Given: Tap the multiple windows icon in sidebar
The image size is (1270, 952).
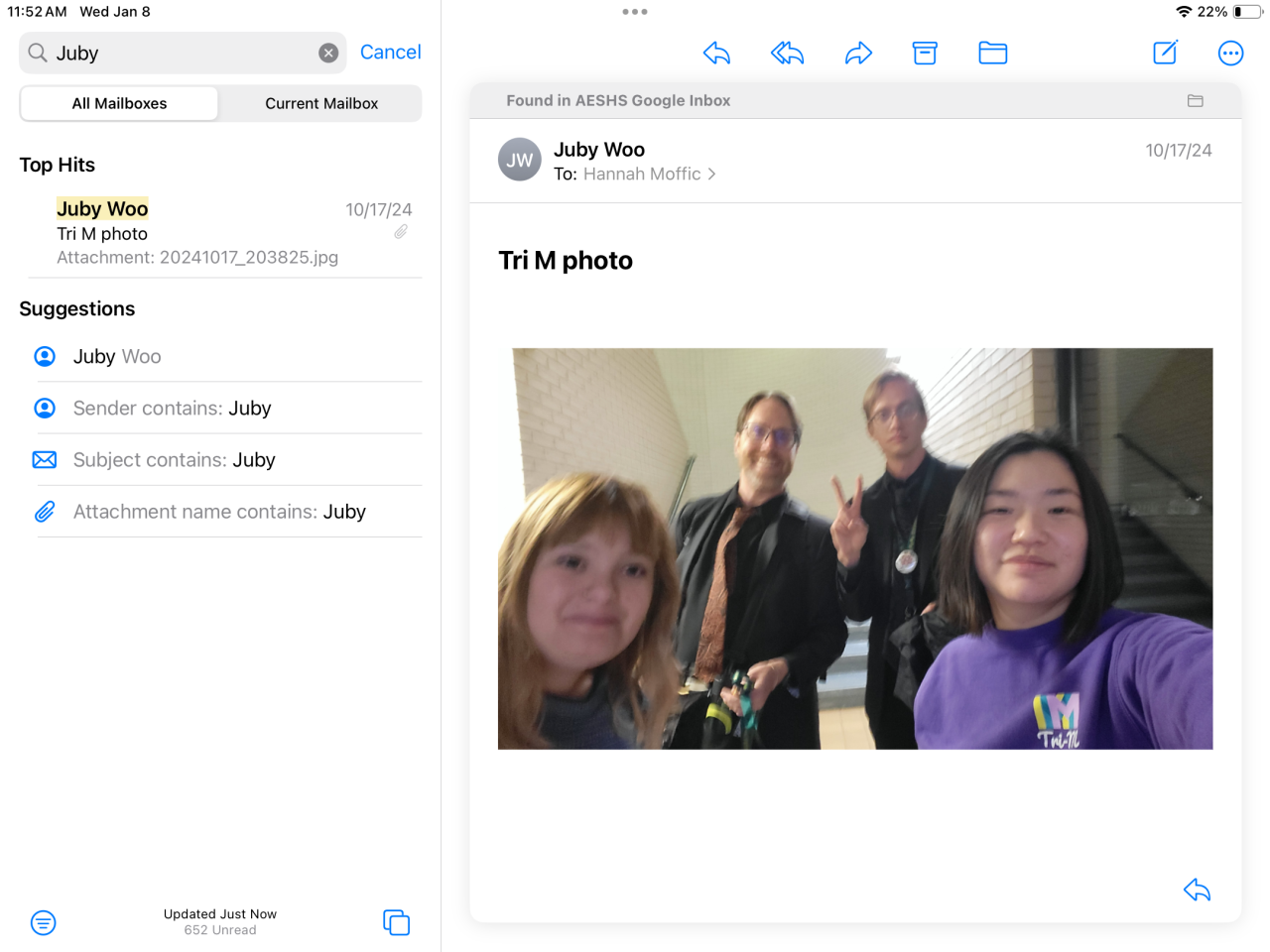Looking at the screenshot, I should (x=396, y=922).
